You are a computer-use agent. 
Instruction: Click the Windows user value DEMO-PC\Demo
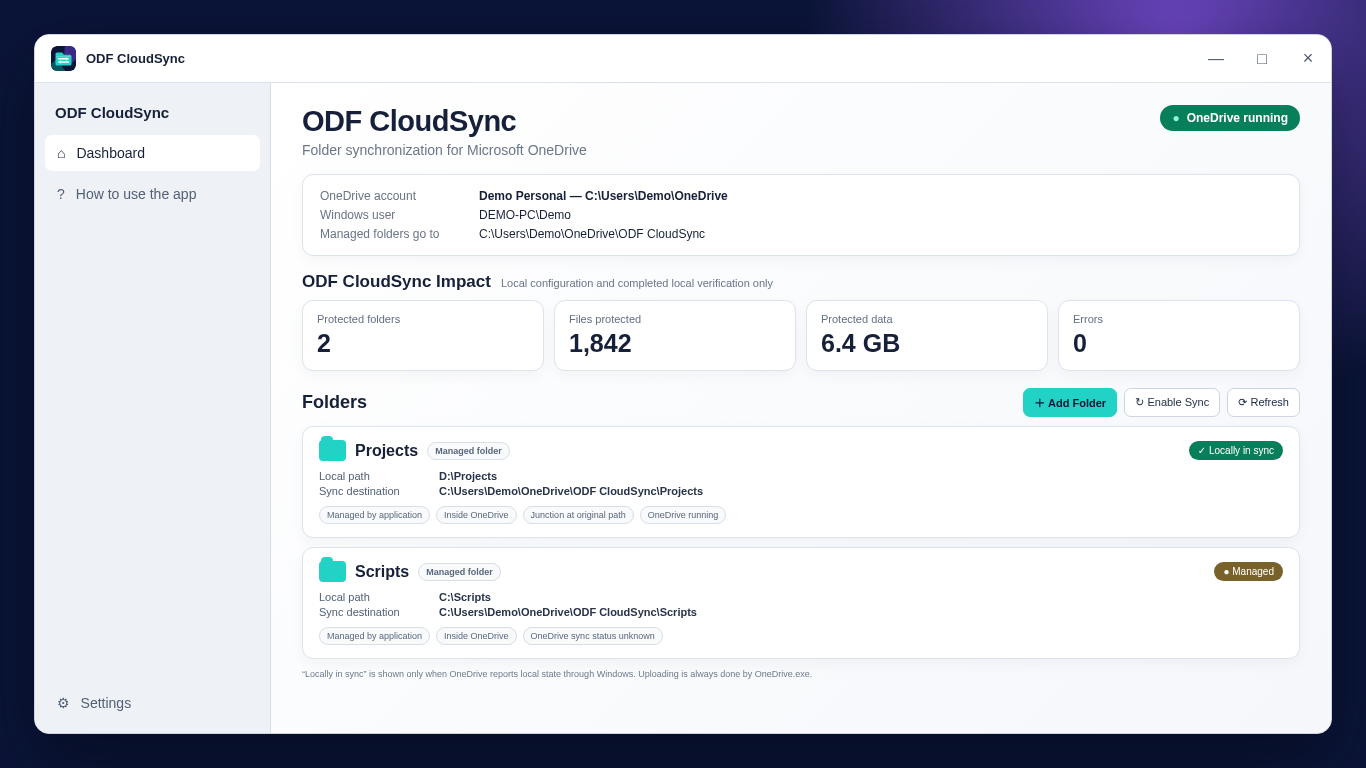tap(525, 215)
